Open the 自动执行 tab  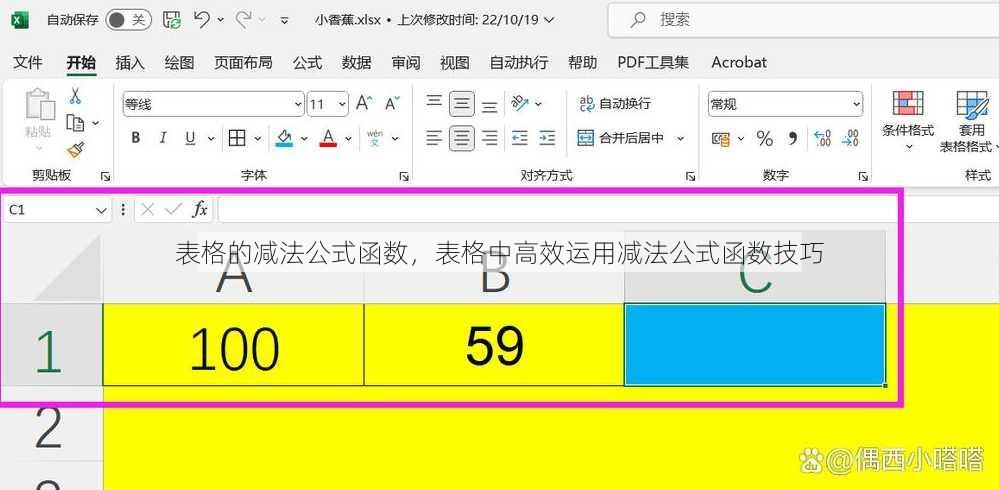519,62
